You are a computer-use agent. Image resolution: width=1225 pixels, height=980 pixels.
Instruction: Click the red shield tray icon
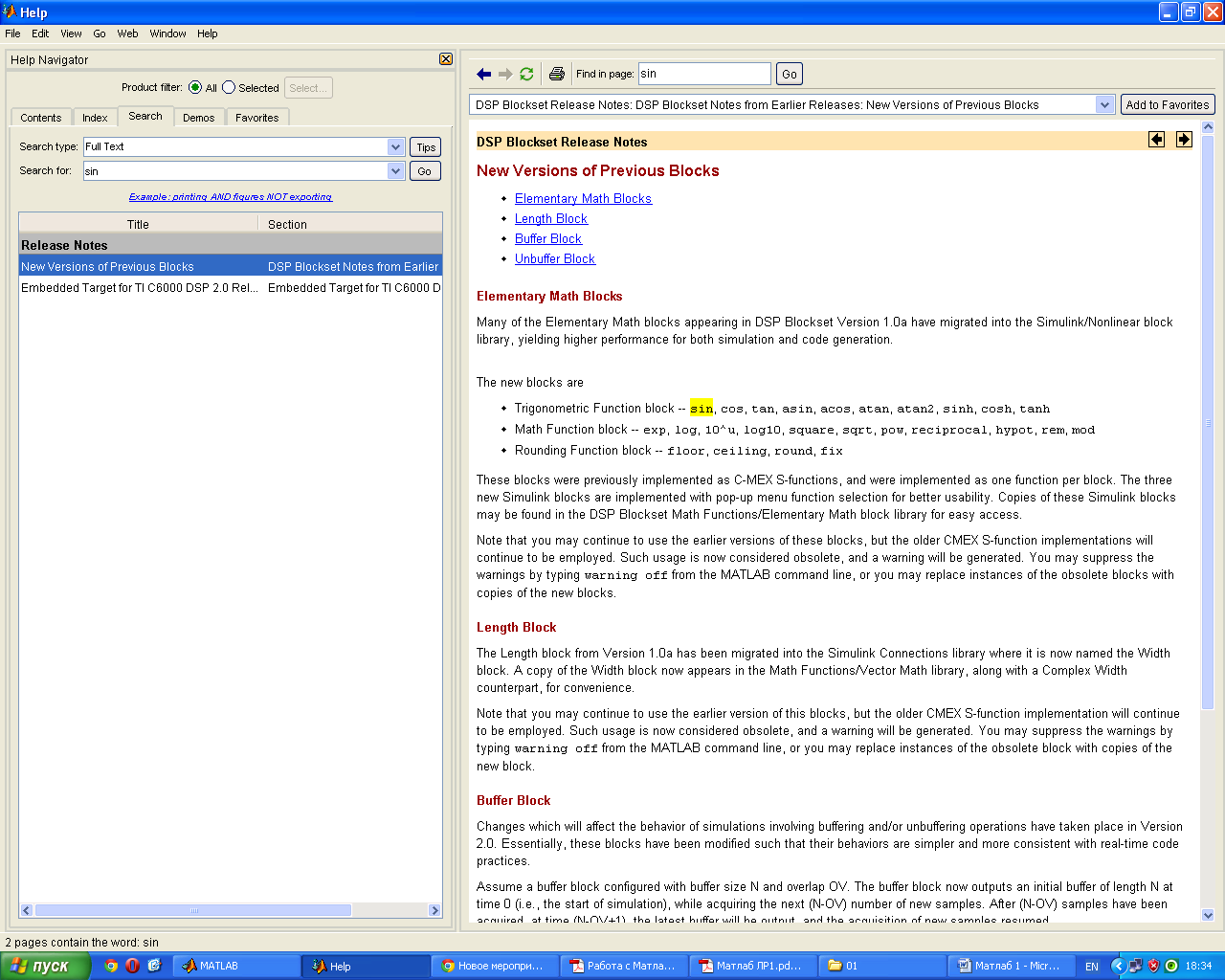(1153, 966)
